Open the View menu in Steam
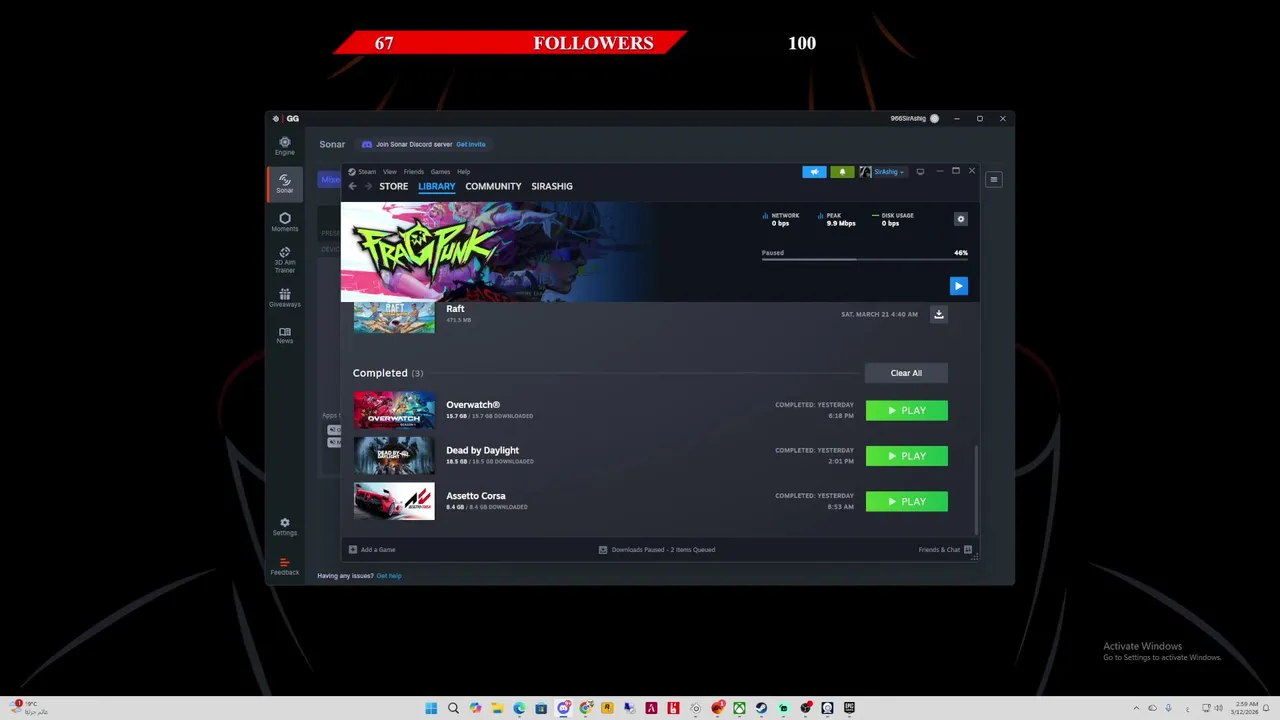Image resolution: width=1280 pixels, height=720 pixels. point(390,172)
